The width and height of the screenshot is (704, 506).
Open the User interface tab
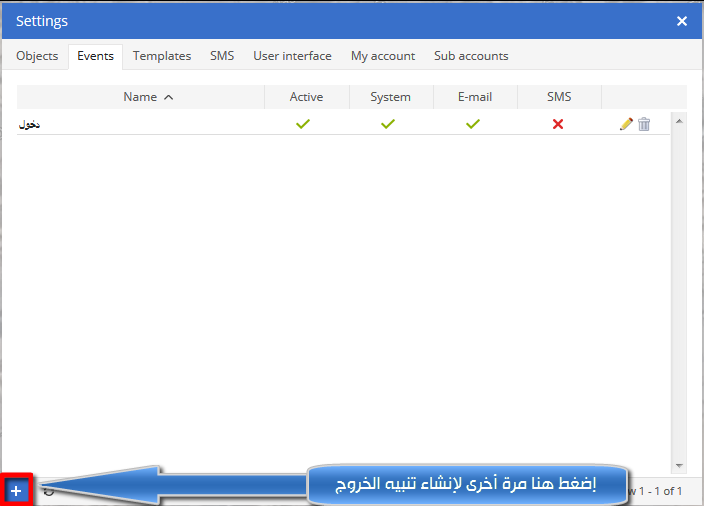[292, 56]
